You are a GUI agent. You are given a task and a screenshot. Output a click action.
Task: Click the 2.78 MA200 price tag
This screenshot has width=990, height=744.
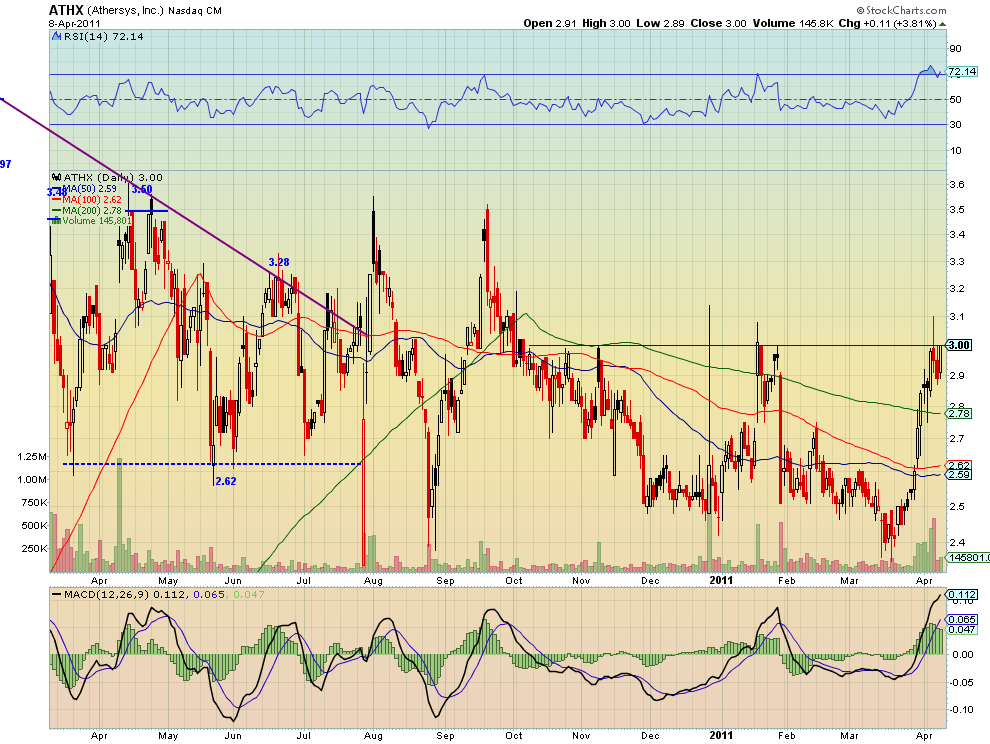coord(959,414)
